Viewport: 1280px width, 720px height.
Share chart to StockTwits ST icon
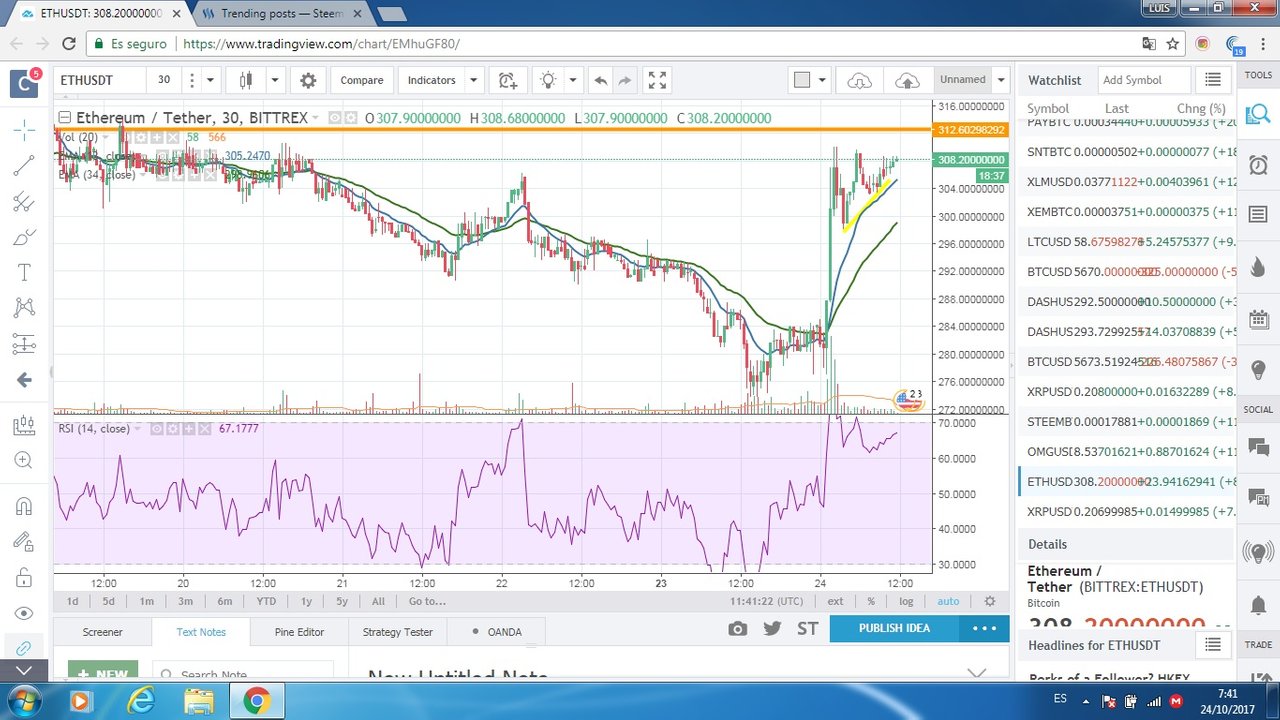click(808, 628)
